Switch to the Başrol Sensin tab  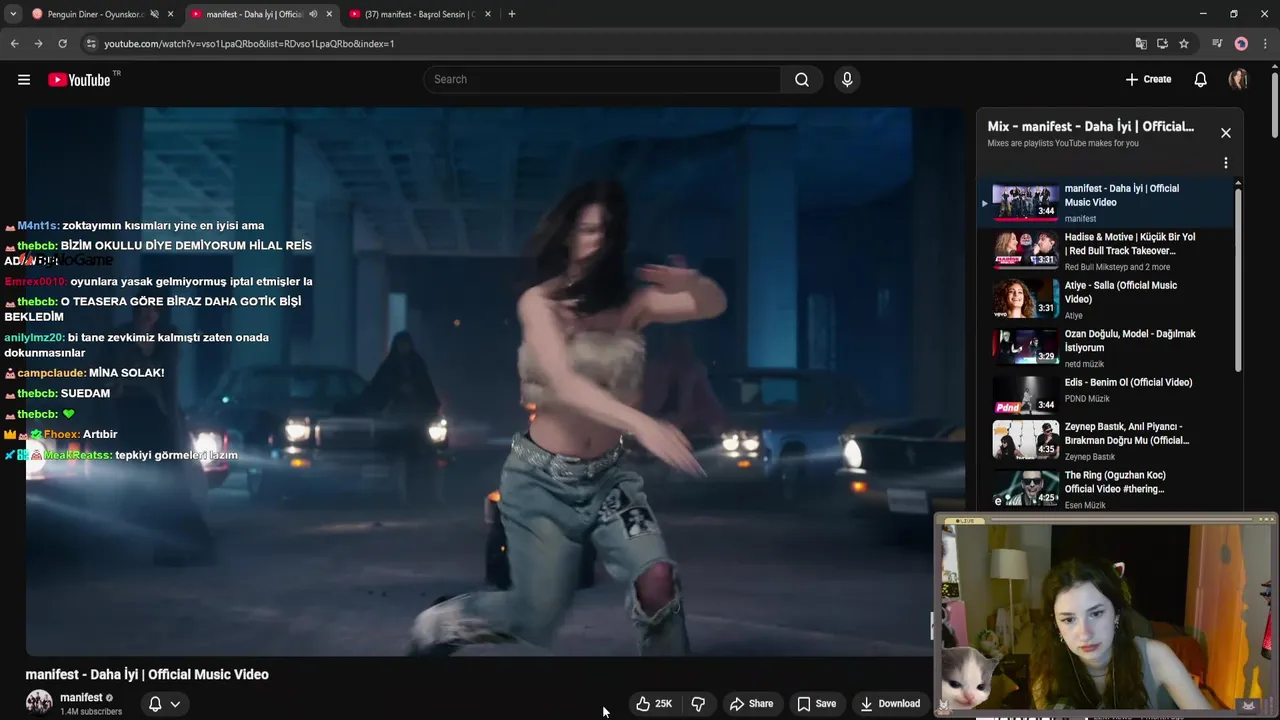click(420, 14)
